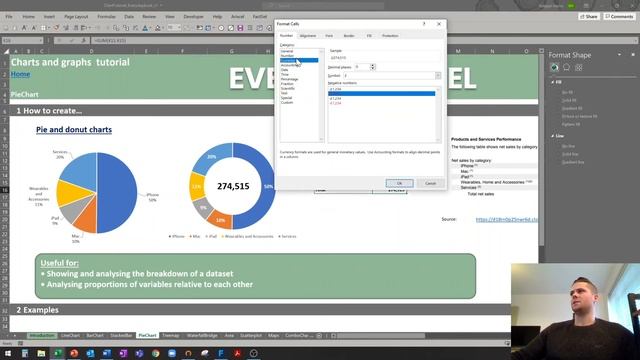This screenshot has height=360, width=640.
Task: Open Effects tab in Format Shape pane
Action: (x=567, y=68)
